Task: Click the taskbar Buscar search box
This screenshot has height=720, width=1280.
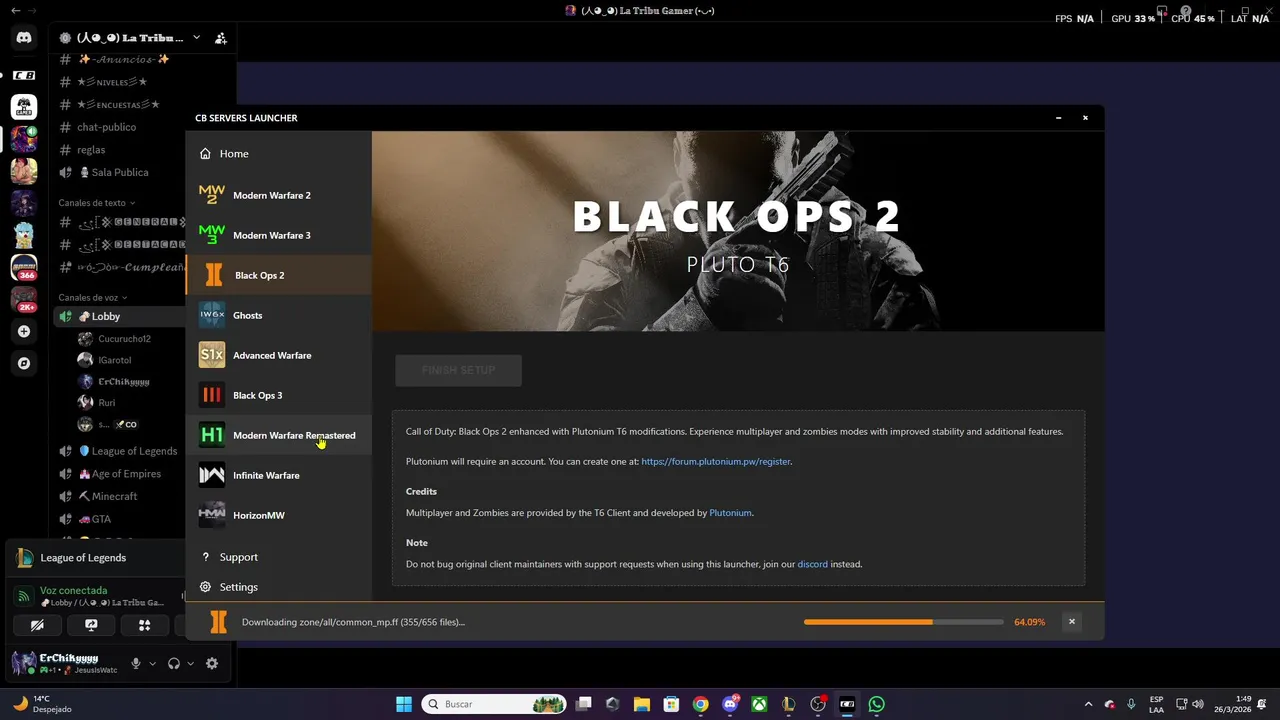Action: [x=494, y=704]
